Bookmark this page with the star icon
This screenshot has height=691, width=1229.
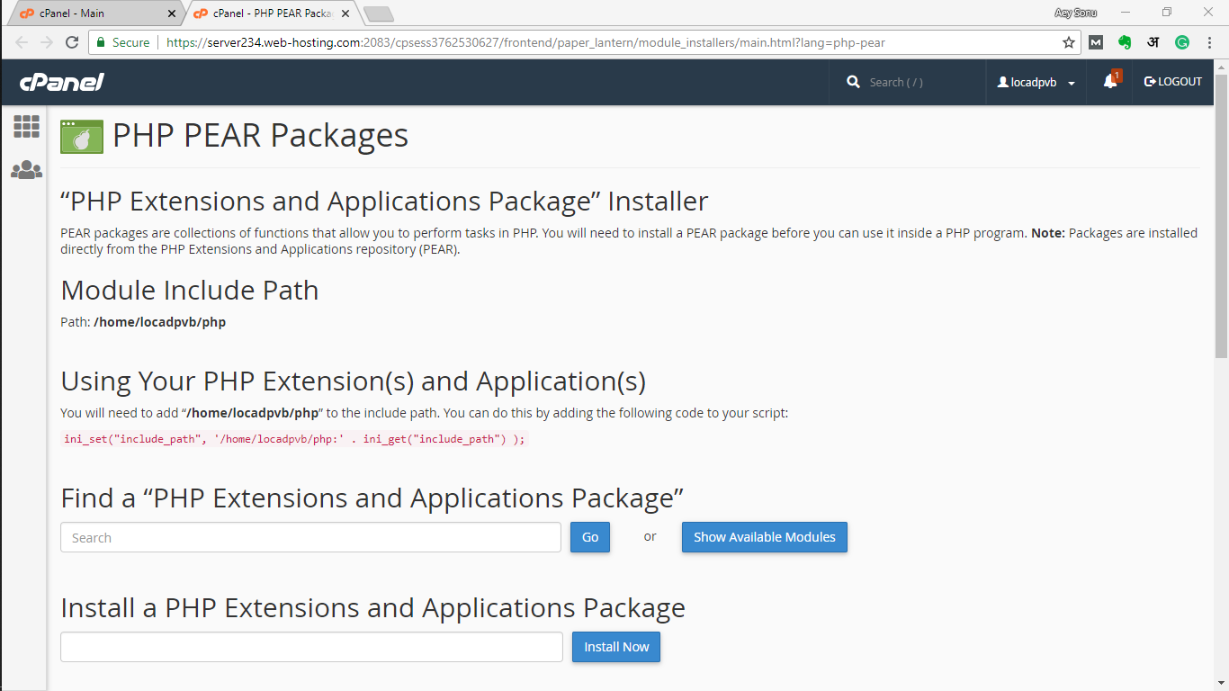click(x=1068, y=43)
